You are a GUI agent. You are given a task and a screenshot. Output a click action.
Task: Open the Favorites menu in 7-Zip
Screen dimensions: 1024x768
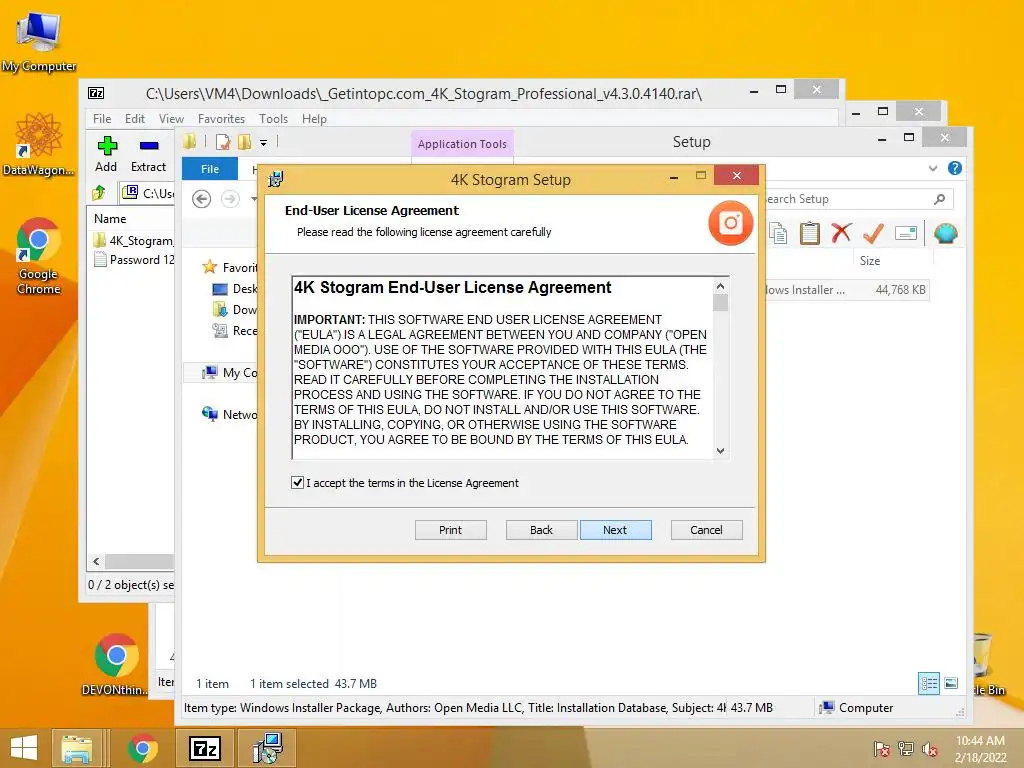(x=221, y=119)
